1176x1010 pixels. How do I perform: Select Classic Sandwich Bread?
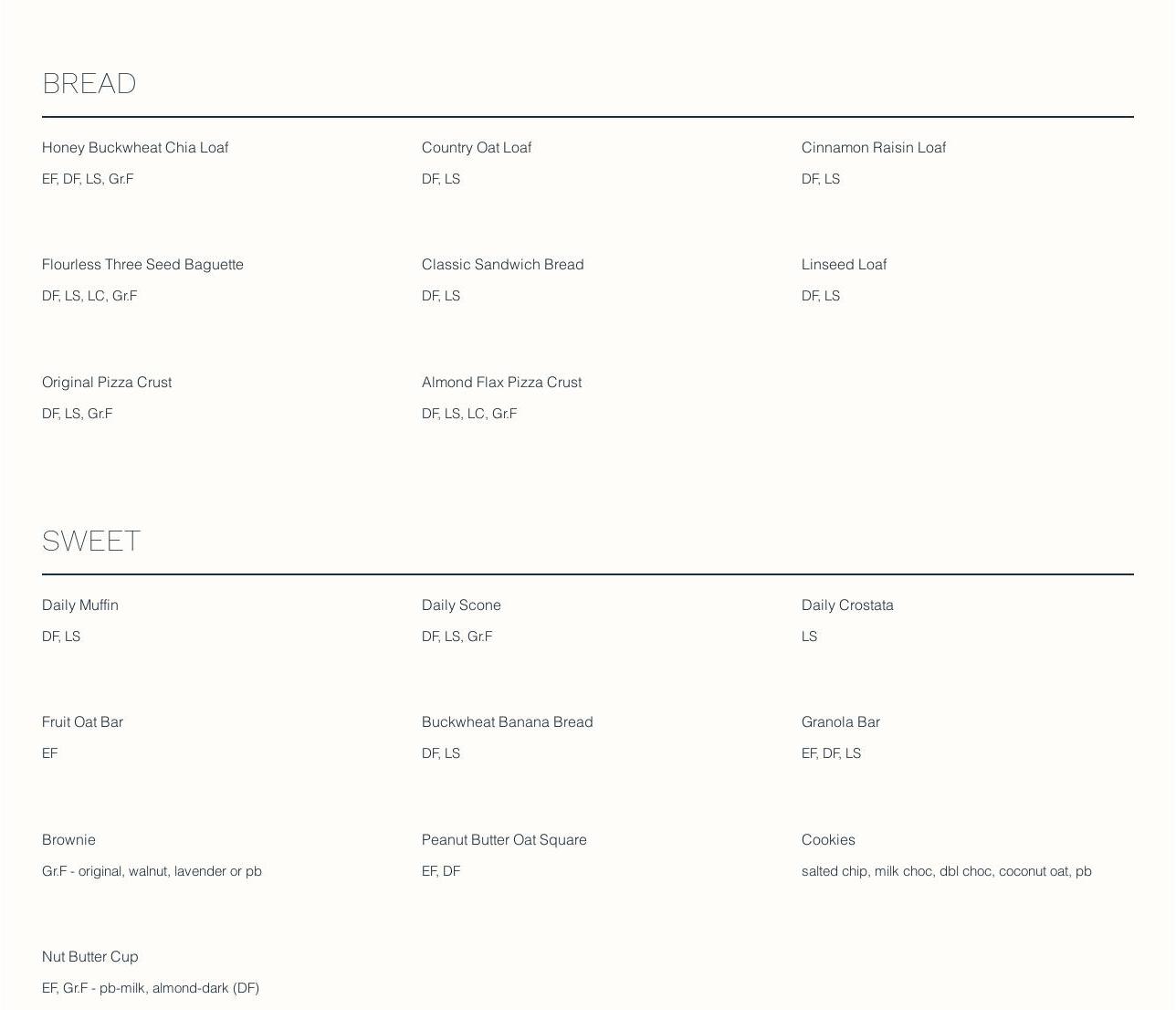[503, 265]
